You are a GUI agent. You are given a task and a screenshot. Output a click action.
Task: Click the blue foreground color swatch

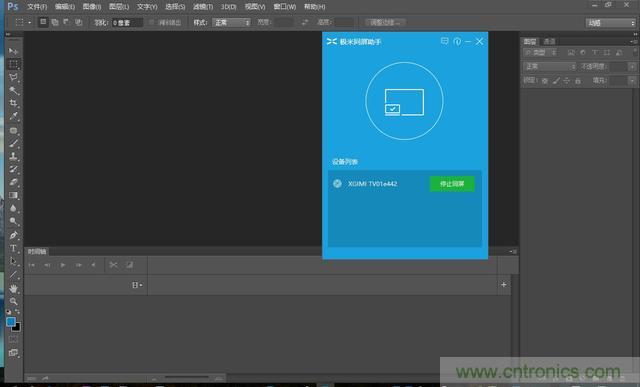click(11, 322)
